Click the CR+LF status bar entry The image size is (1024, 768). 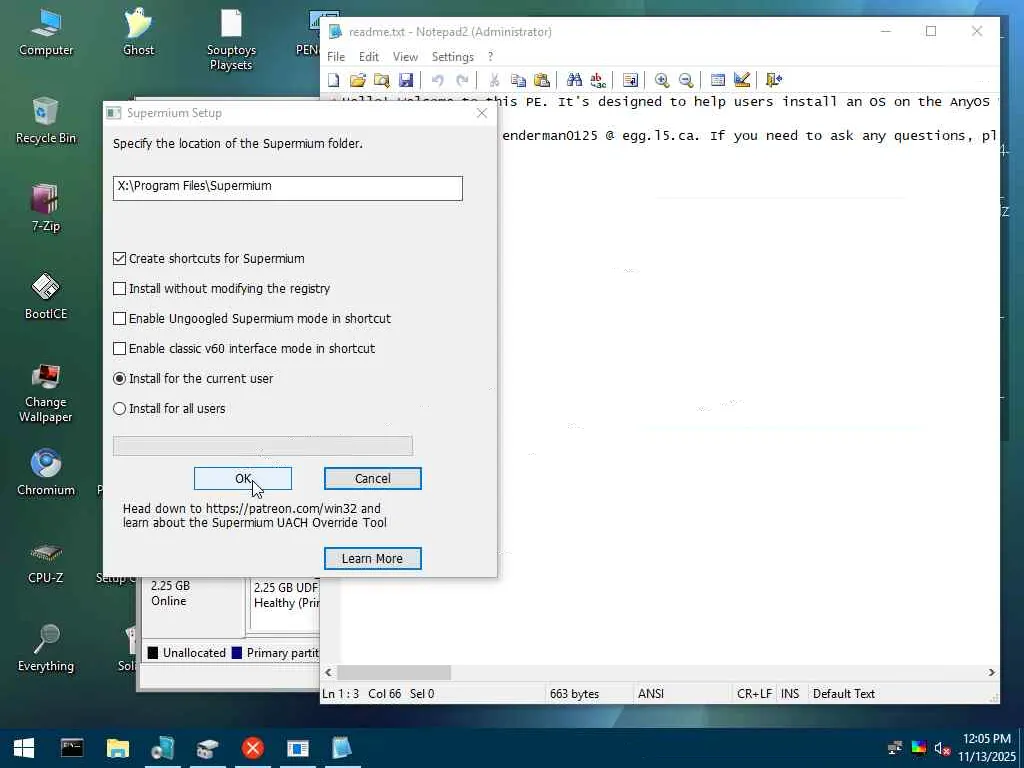(754, 694)
